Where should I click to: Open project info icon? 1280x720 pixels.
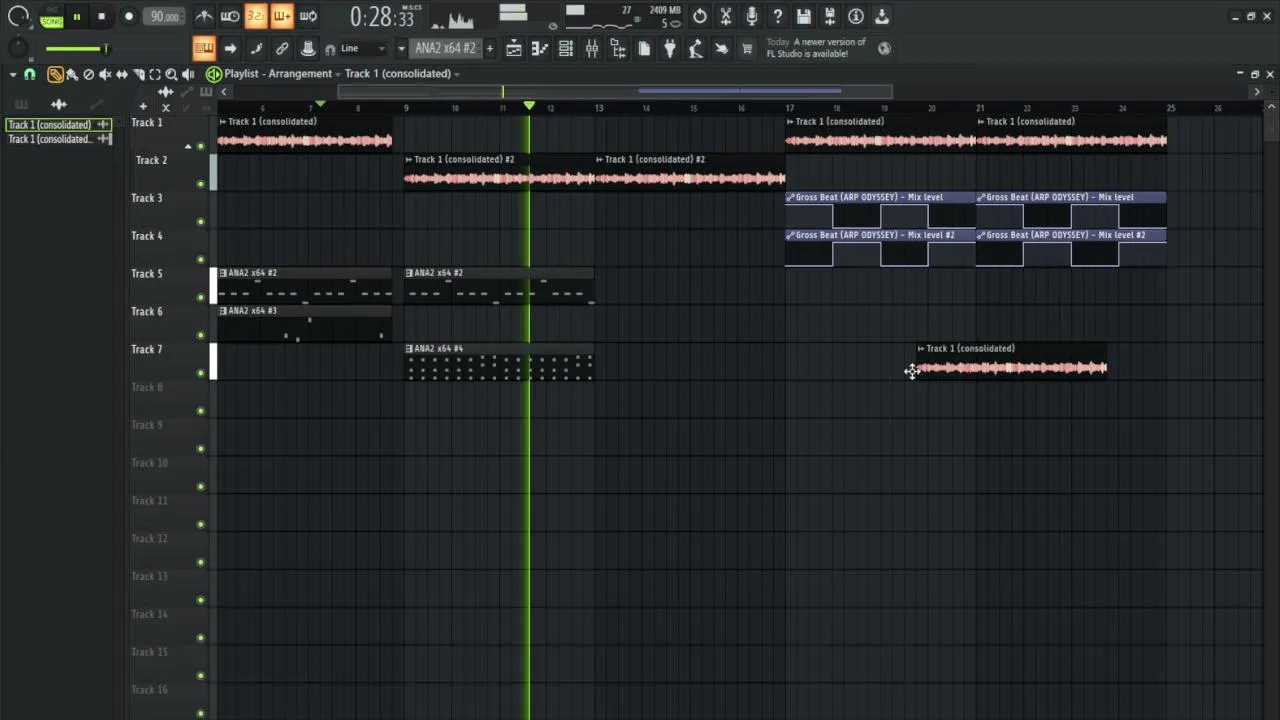pos(856,16)
